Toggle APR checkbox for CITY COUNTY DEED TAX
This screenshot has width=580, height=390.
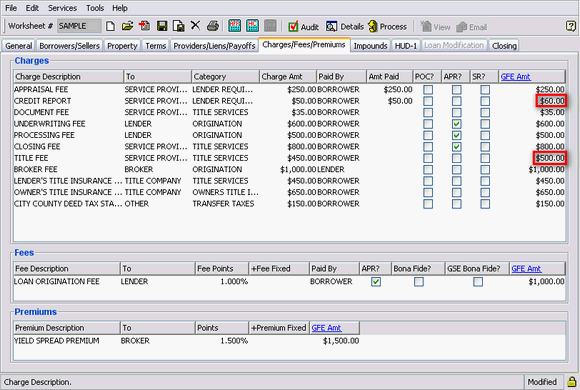tap(457, 204)
